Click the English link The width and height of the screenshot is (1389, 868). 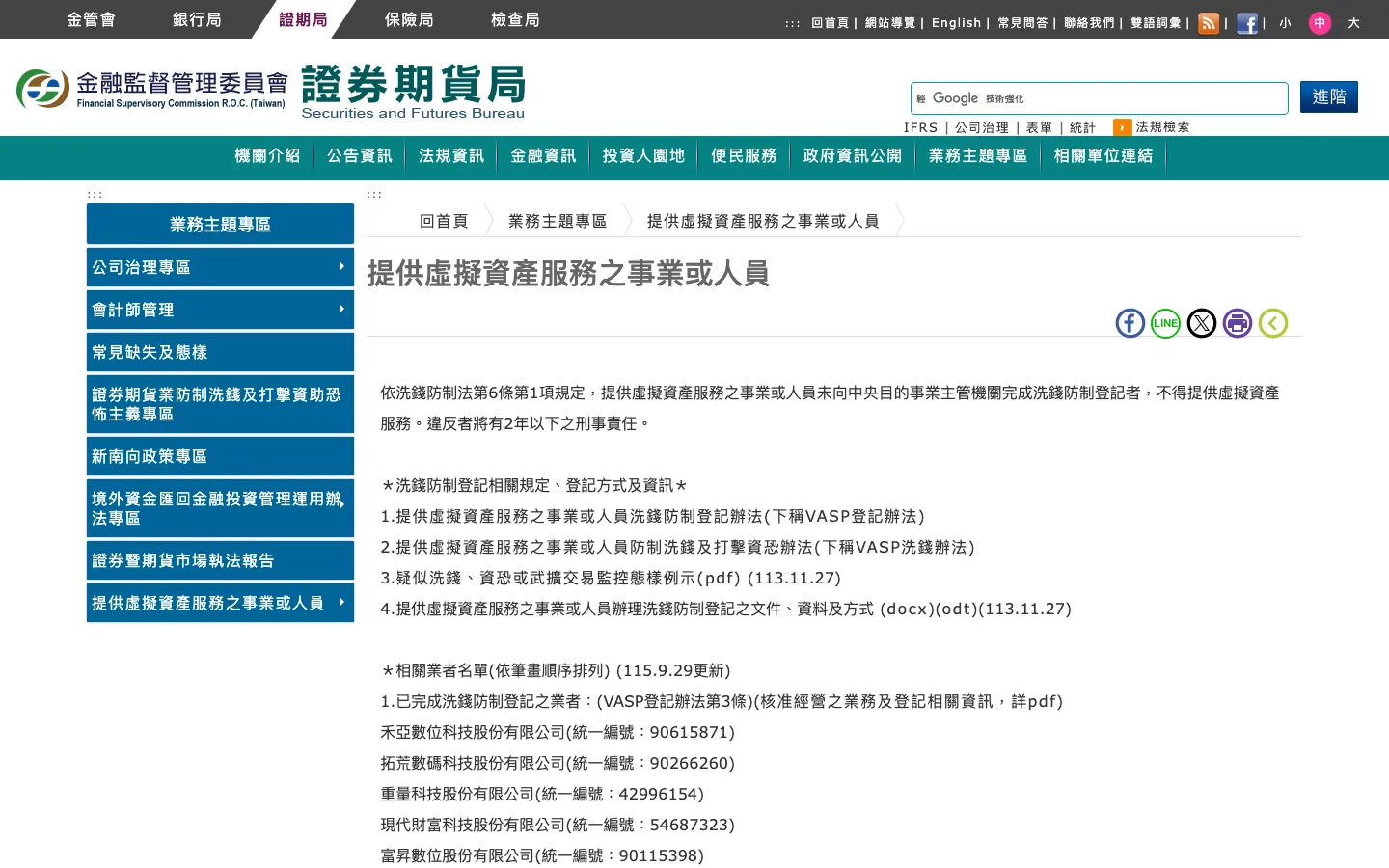[x=956, y=23]
